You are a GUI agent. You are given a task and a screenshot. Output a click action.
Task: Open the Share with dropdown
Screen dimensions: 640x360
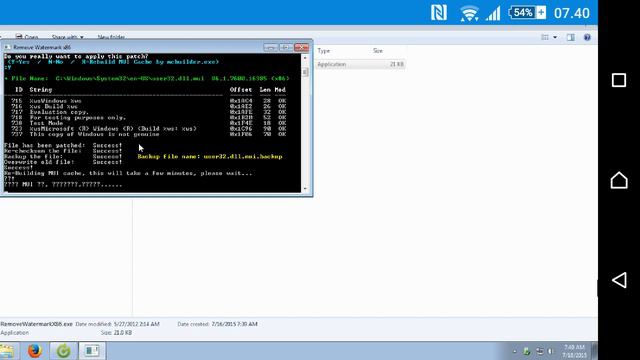[67, 37]
